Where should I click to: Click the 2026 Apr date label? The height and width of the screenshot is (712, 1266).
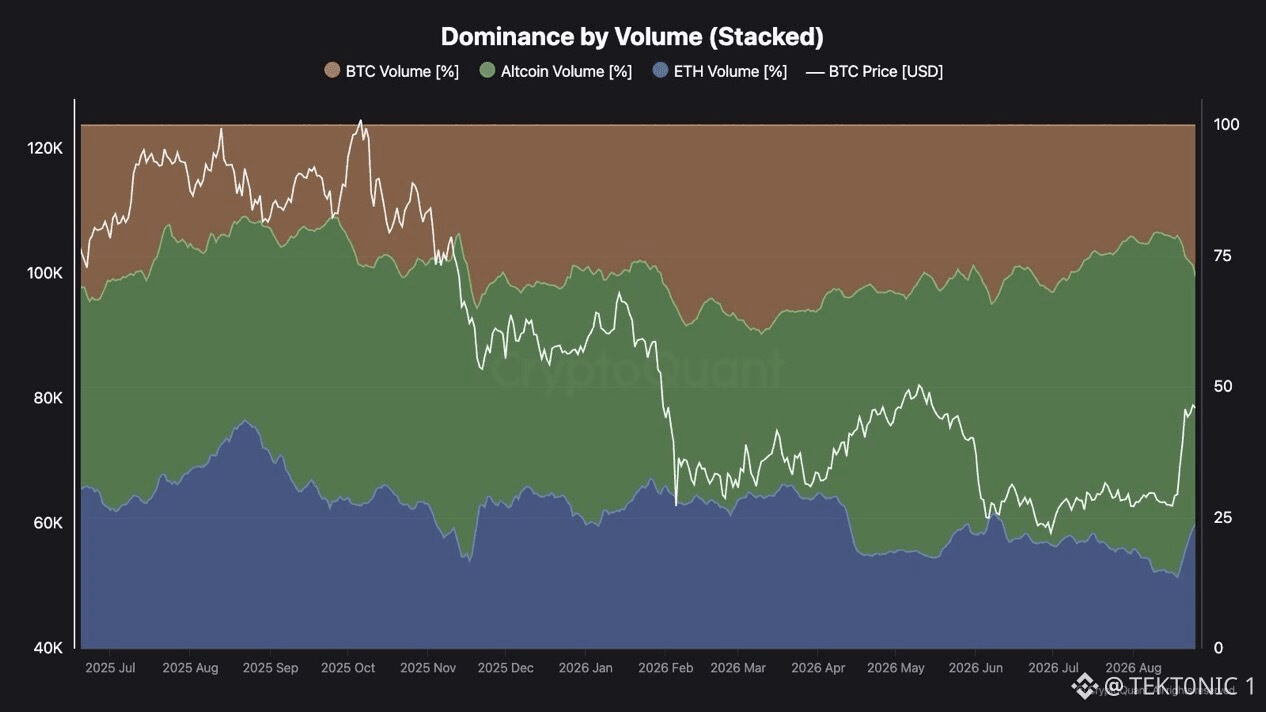pyautogui.click(x=818, y=667)
